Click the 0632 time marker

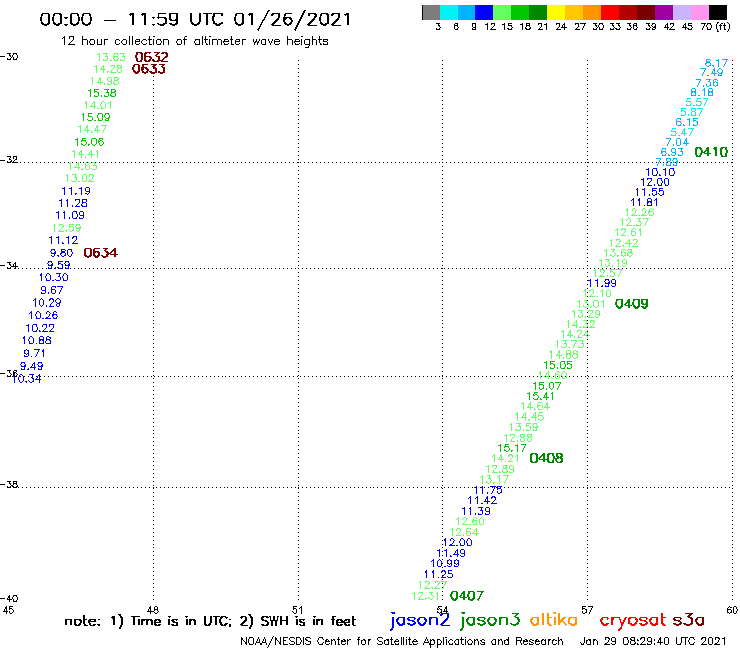point(151,57)
